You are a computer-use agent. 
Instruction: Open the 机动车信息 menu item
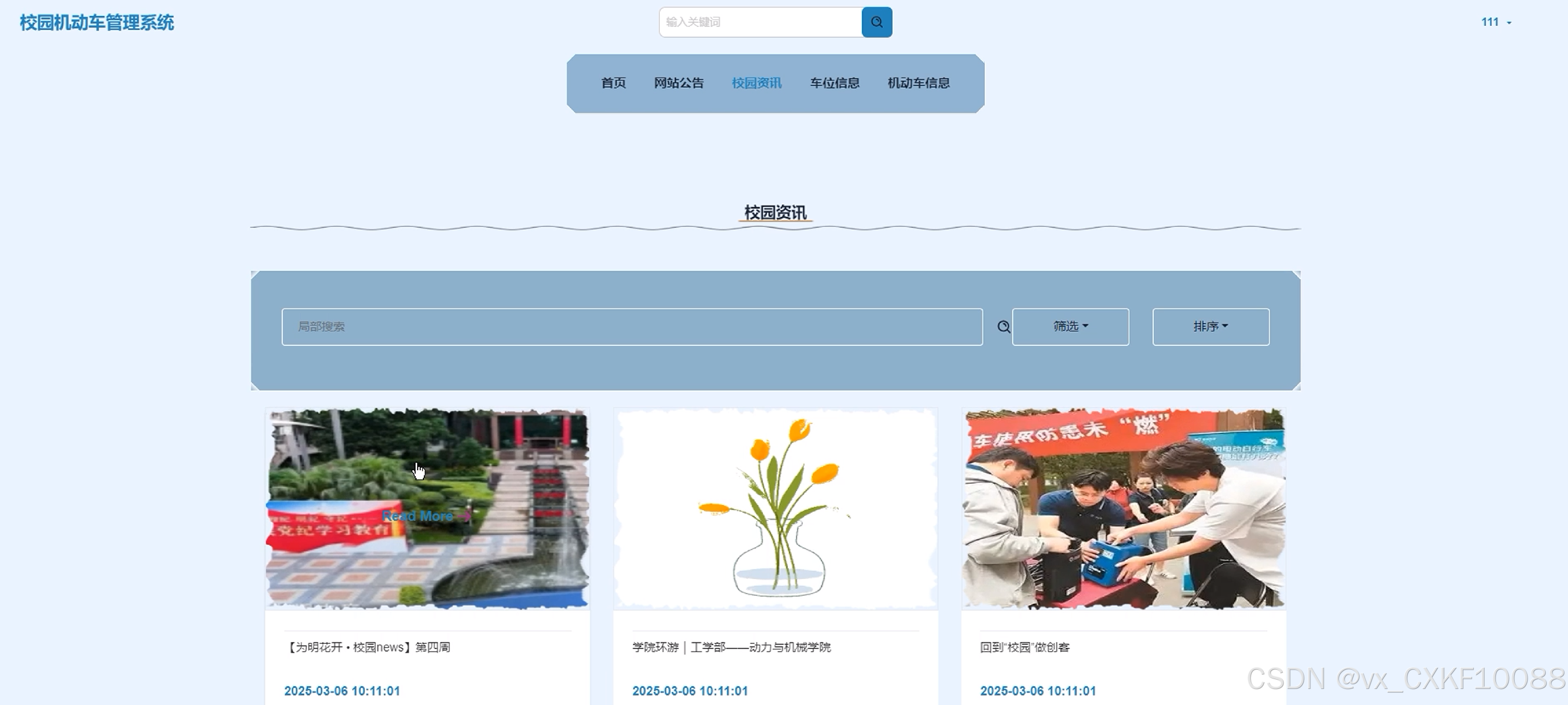pos(919,83)
